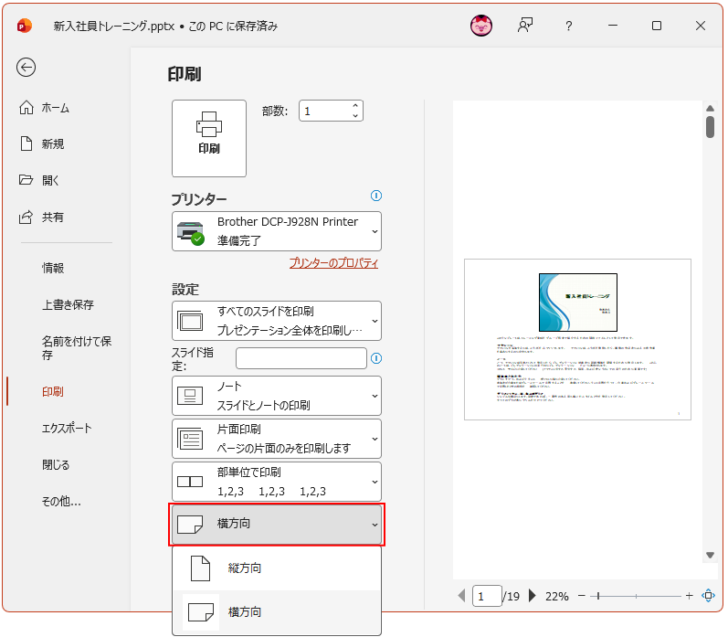Viewport: 728px width, 637px height.
Task: Click the back arrow icon
Action: [x=26, y=67]
